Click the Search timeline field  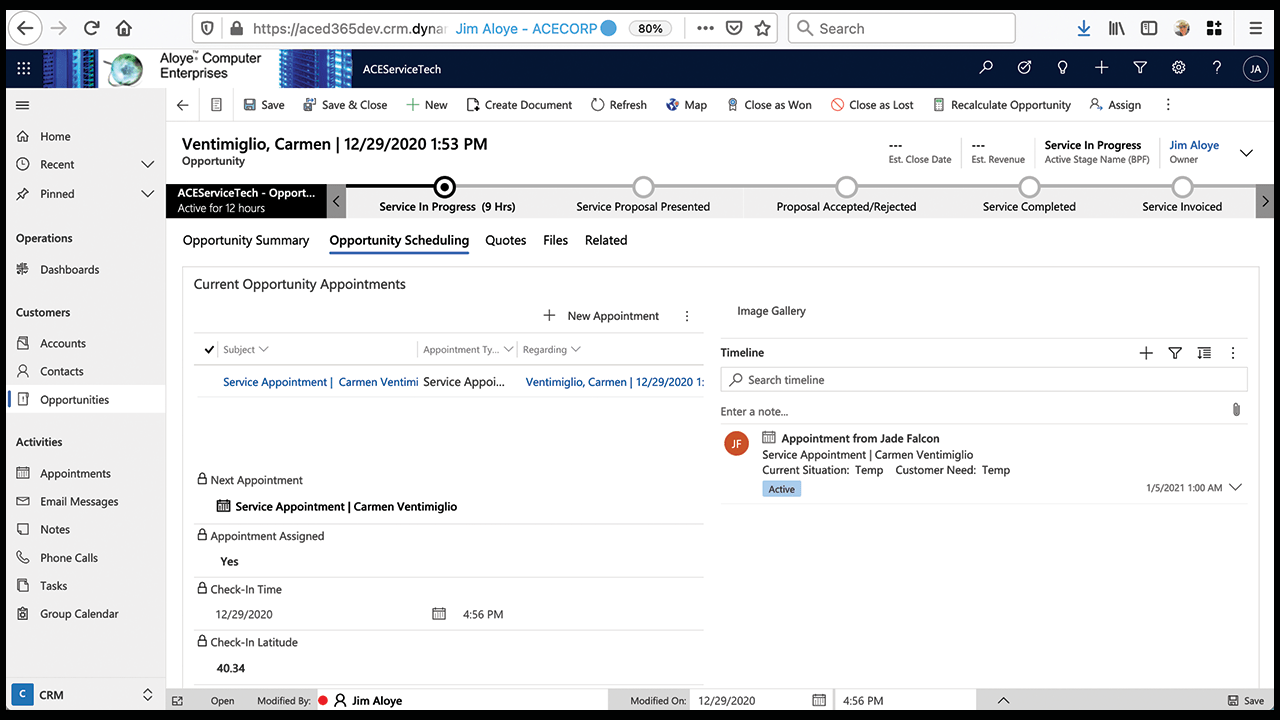pyautogui.click(x=983, y=380)
